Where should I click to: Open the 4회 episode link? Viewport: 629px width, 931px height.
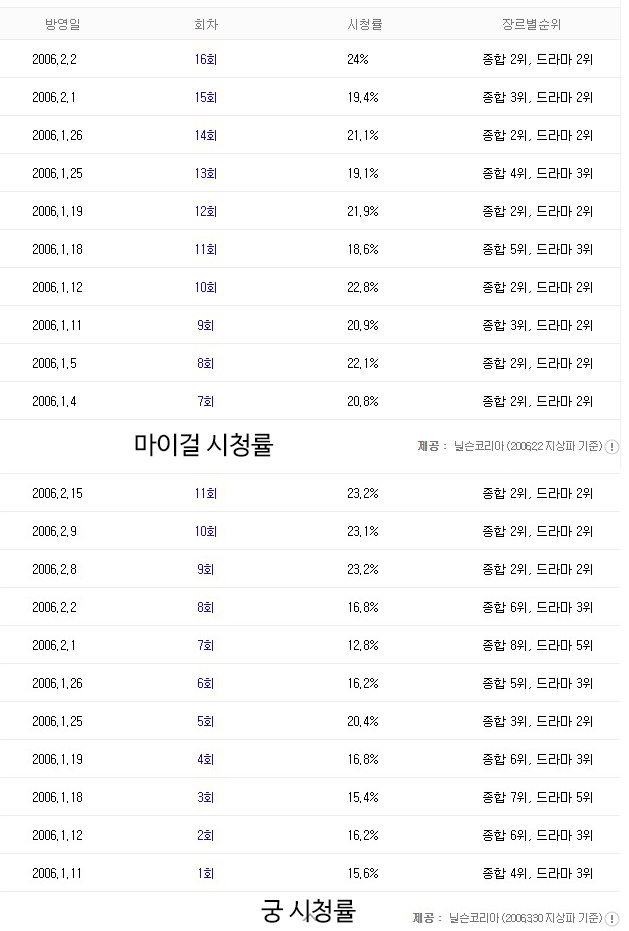click(206, 759)
